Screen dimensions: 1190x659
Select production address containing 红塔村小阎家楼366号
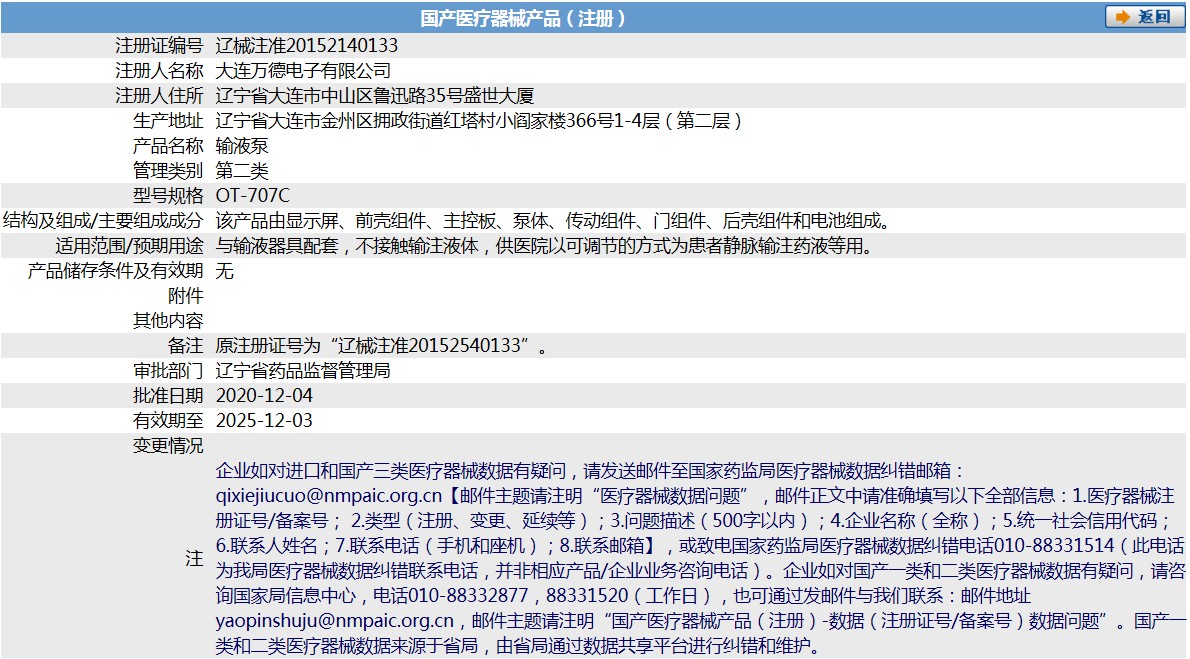(x=479, y=121)
